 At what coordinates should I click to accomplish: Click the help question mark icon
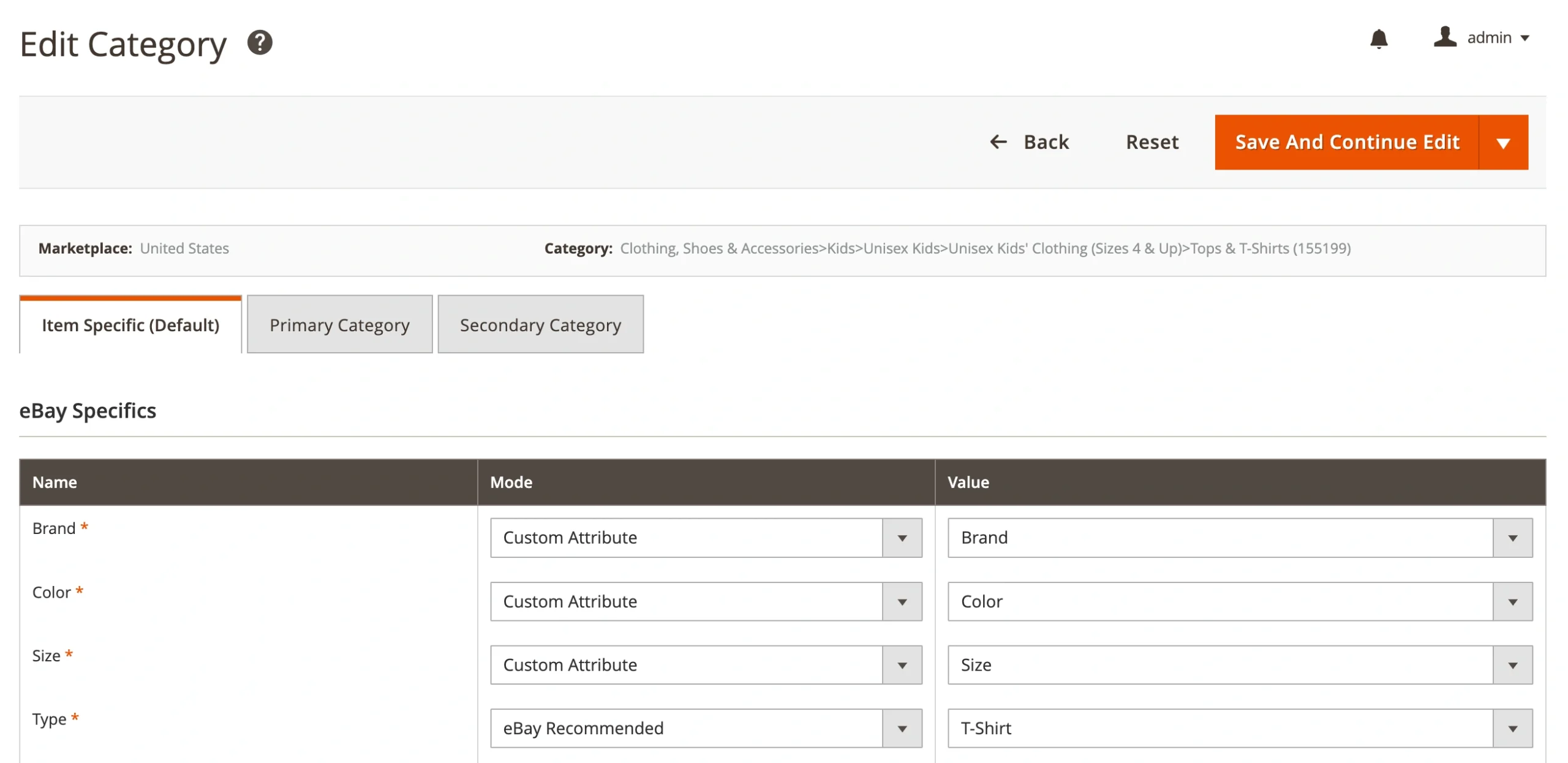click(260, 43)
